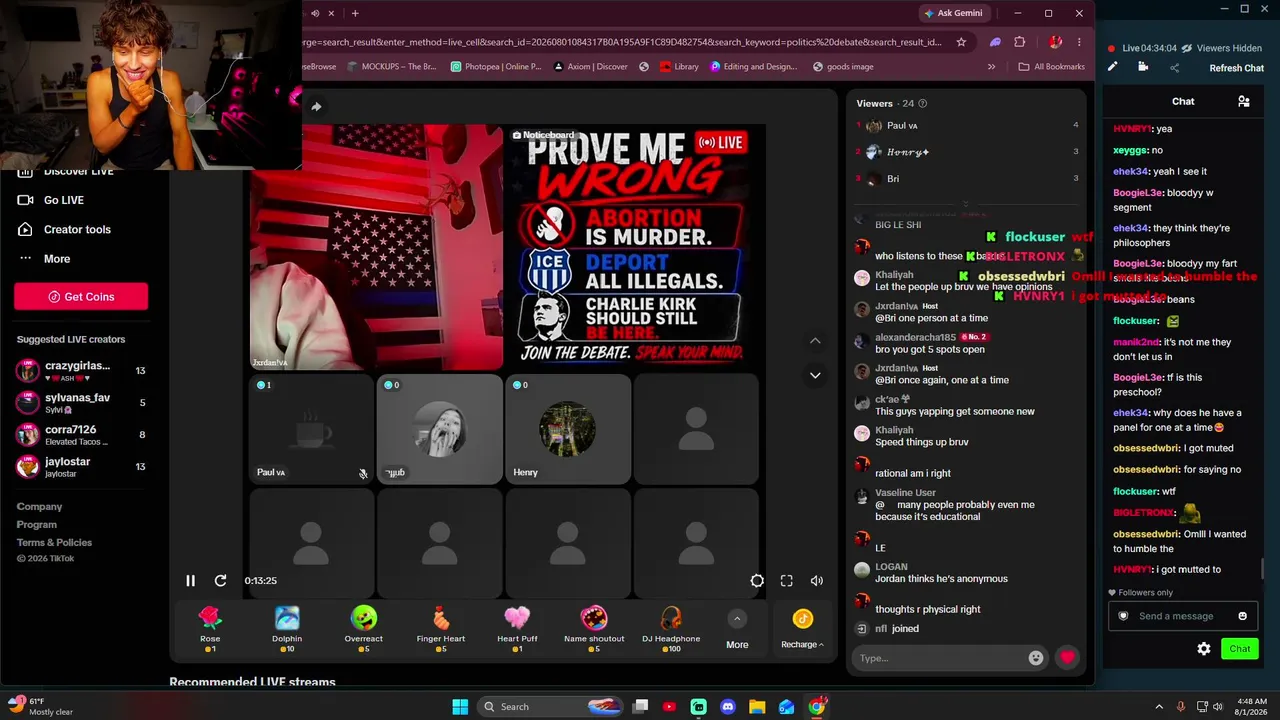Image resolution: width=1280 pixels, height=720 pixels.
Task: Open the Editing and Design bookmark
Action: pyautogui.click(x=753, y=67)
